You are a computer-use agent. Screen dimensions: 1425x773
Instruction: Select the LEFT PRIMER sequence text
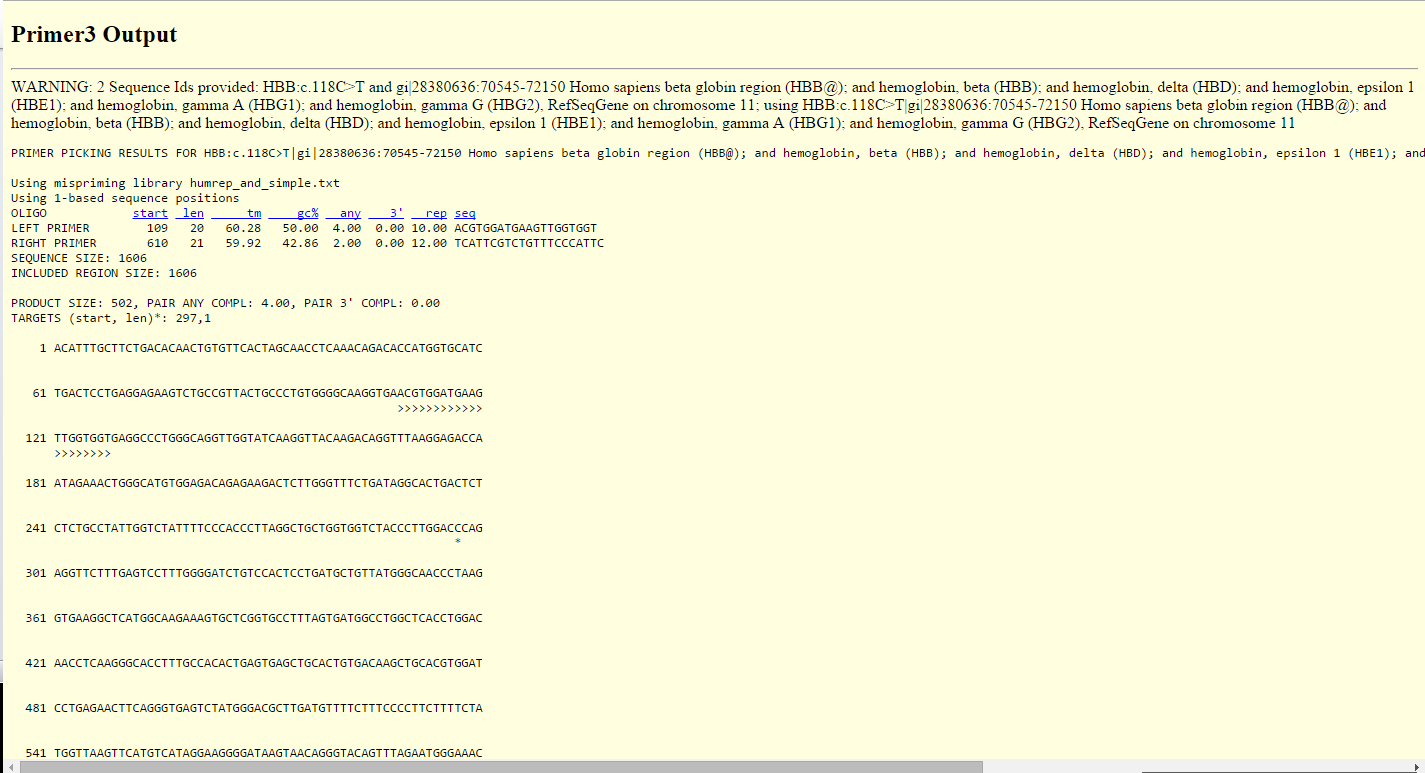tap(525, 227)
